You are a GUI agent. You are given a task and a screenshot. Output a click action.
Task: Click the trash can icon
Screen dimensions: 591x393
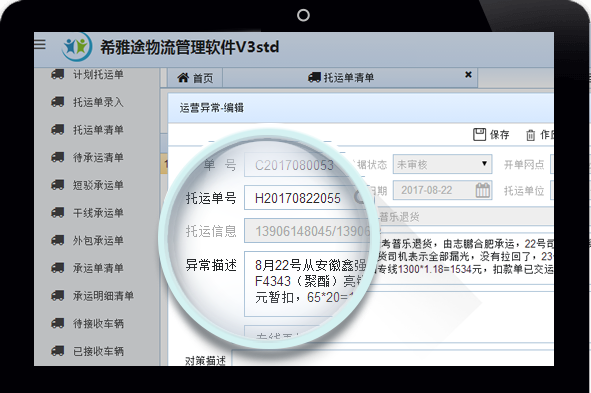click(530, 135)
